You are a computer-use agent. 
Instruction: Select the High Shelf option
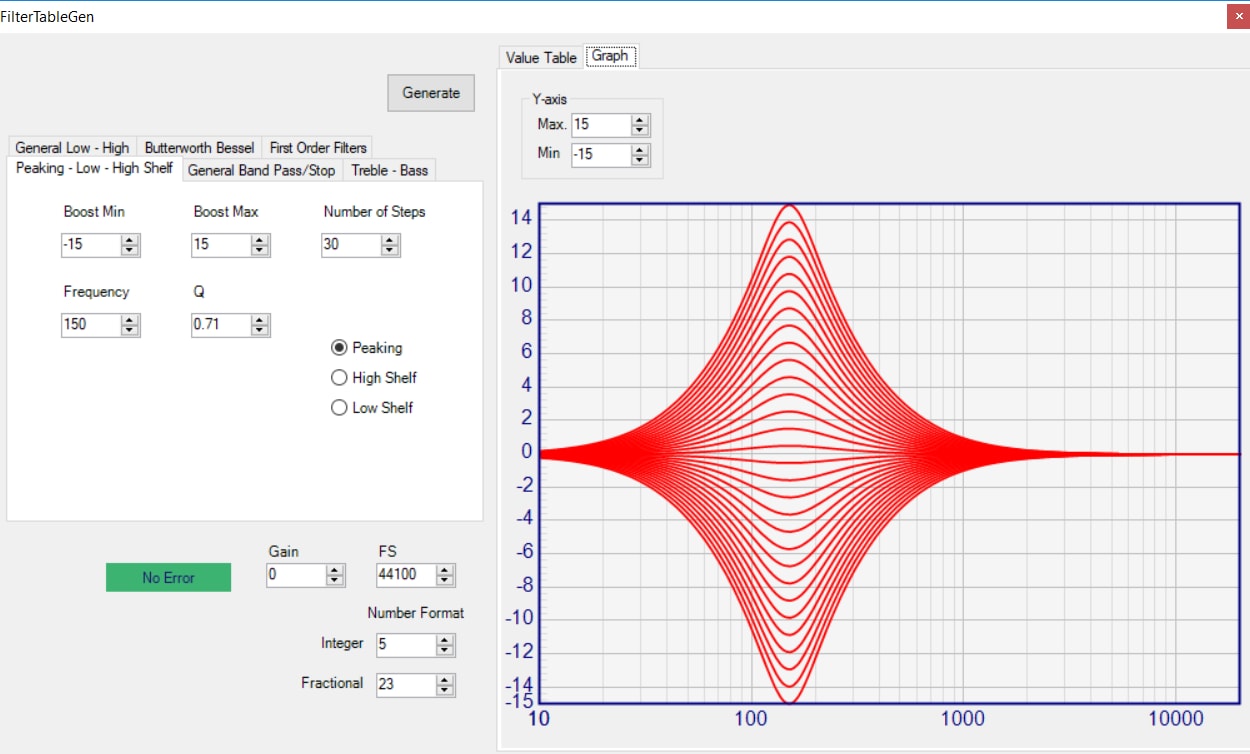[373, 378]
